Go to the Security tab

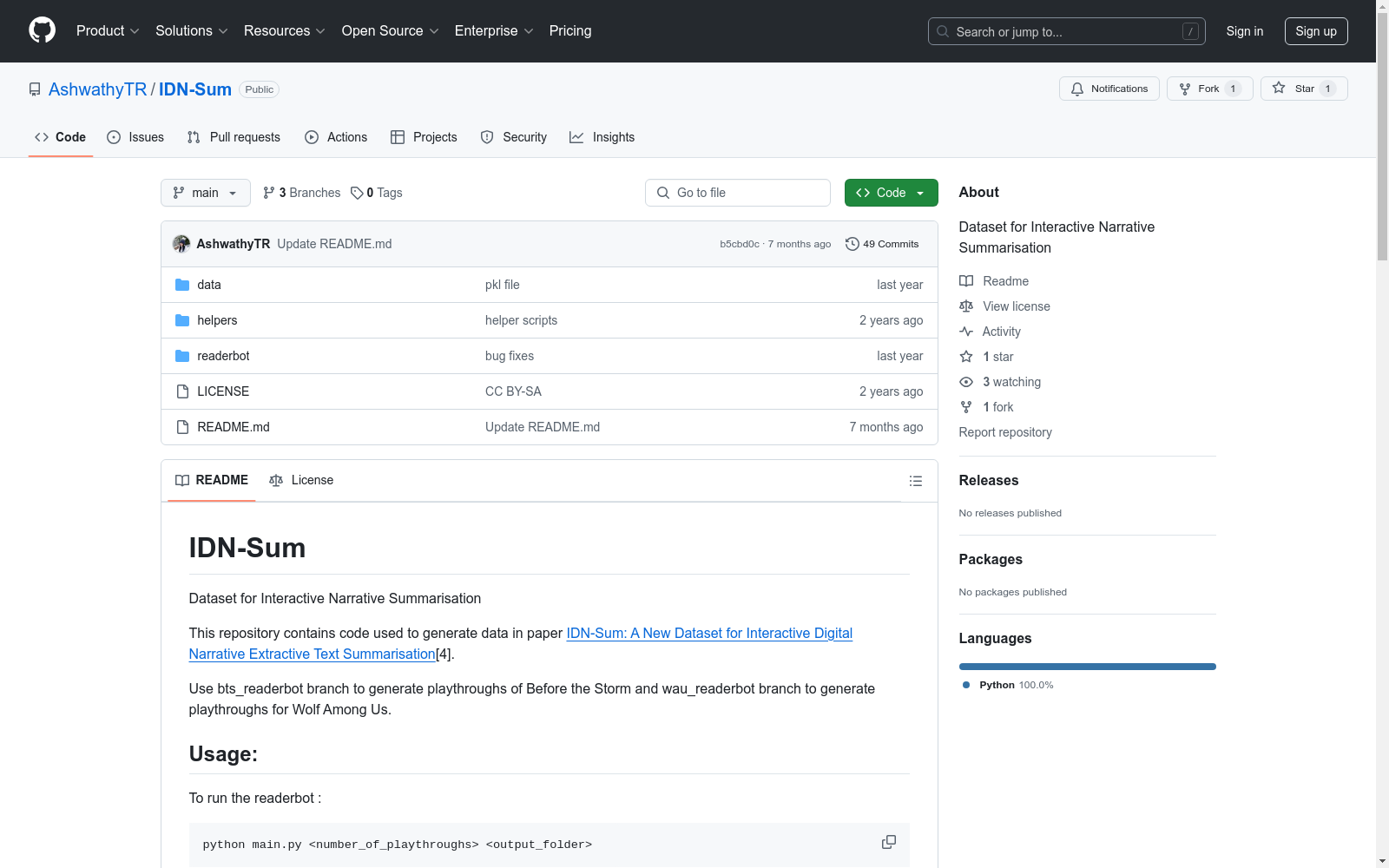(514, 137)
